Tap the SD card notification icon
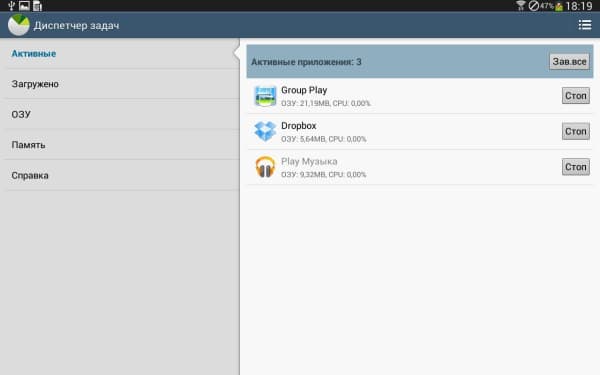This screenshot has height=375, width=600. [38, 5]
